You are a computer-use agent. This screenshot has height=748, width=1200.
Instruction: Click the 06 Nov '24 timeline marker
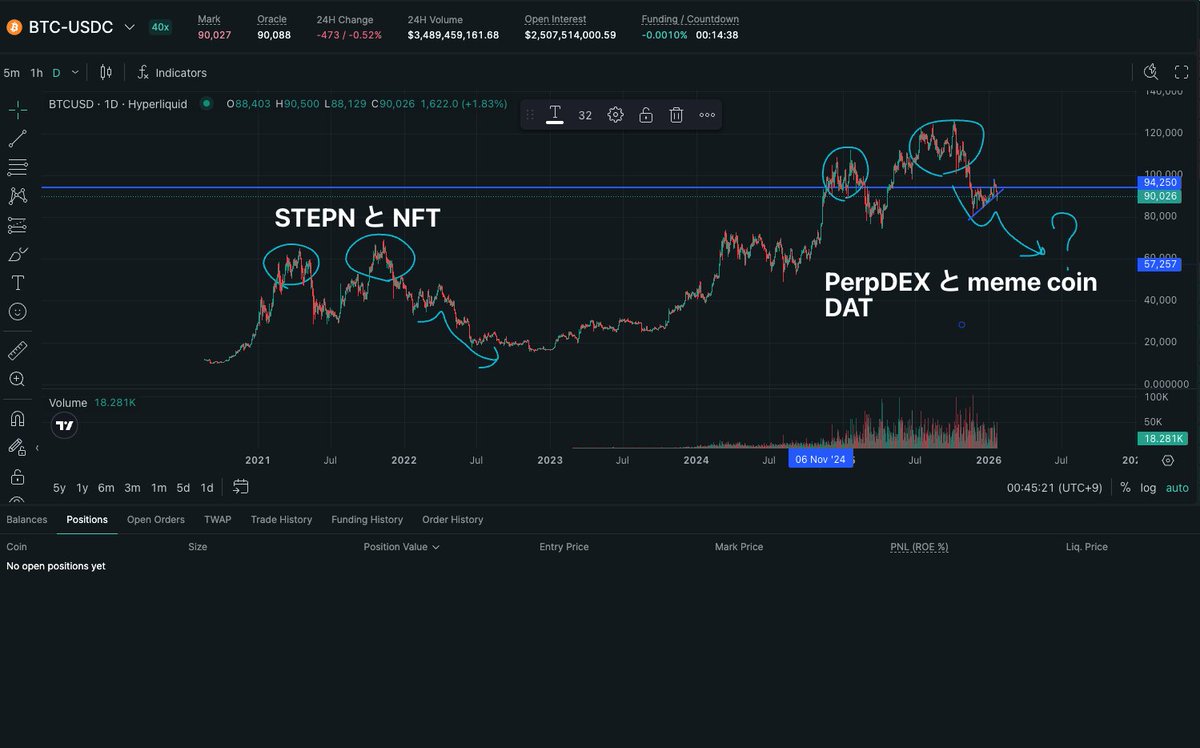coord(821,458)
